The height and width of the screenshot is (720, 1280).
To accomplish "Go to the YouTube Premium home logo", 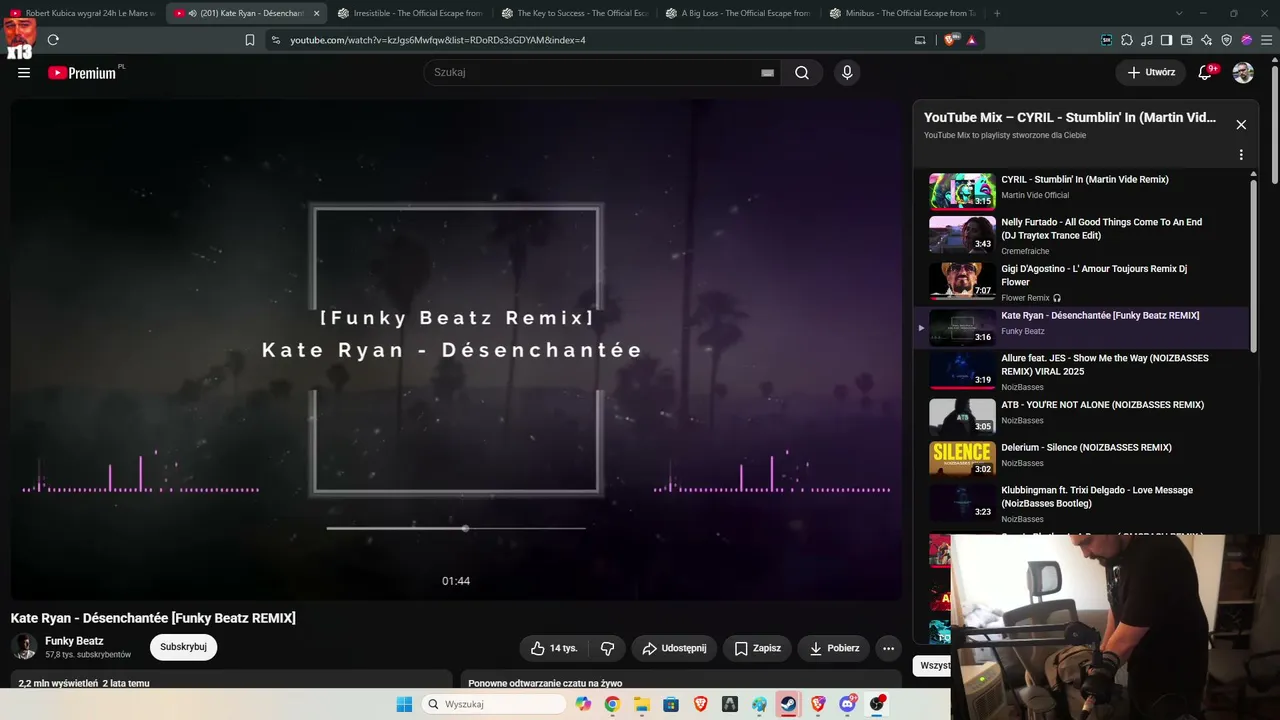I will coord(82,73).
